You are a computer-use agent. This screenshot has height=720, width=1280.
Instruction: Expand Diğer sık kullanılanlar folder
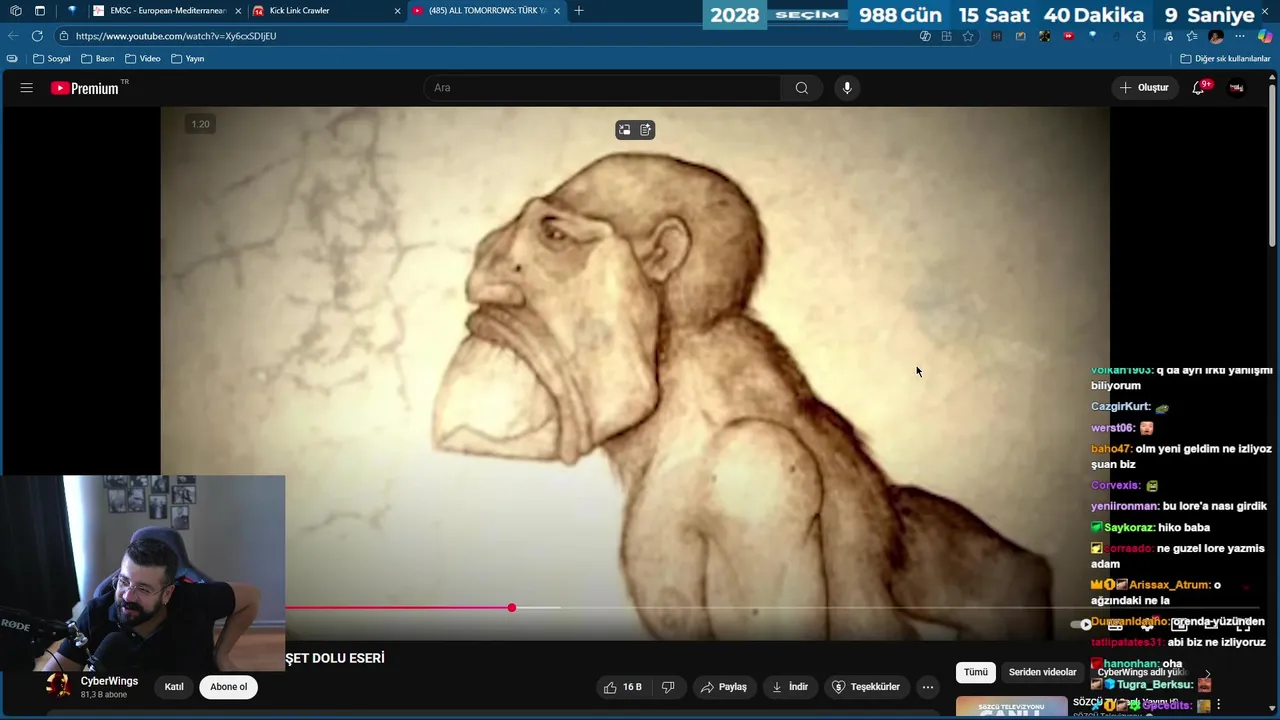point(1225,59)
